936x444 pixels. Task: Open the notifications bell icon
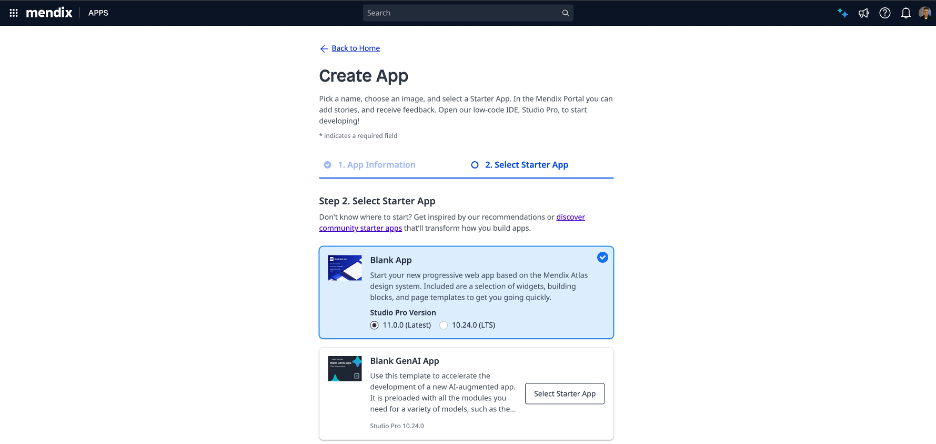(x=906, y=13)
